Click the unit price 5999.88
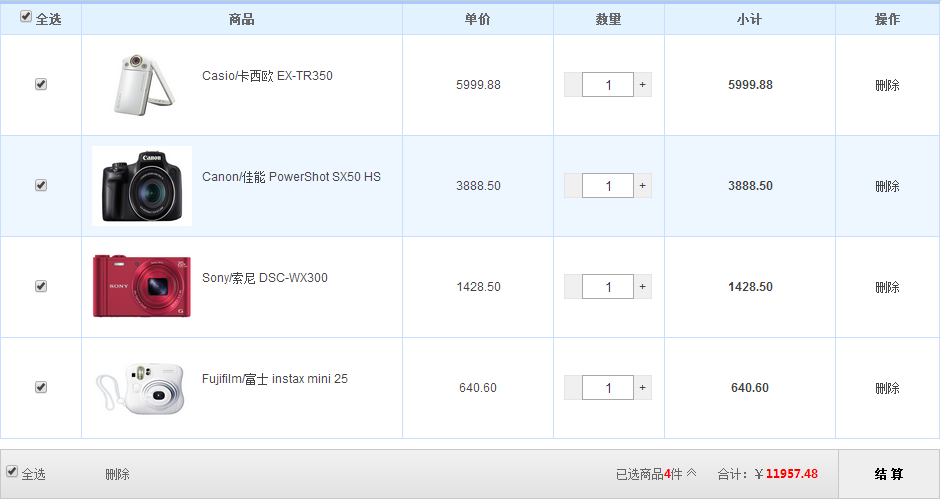This screenshot has width=941, height=500. [x=478, y=85]
